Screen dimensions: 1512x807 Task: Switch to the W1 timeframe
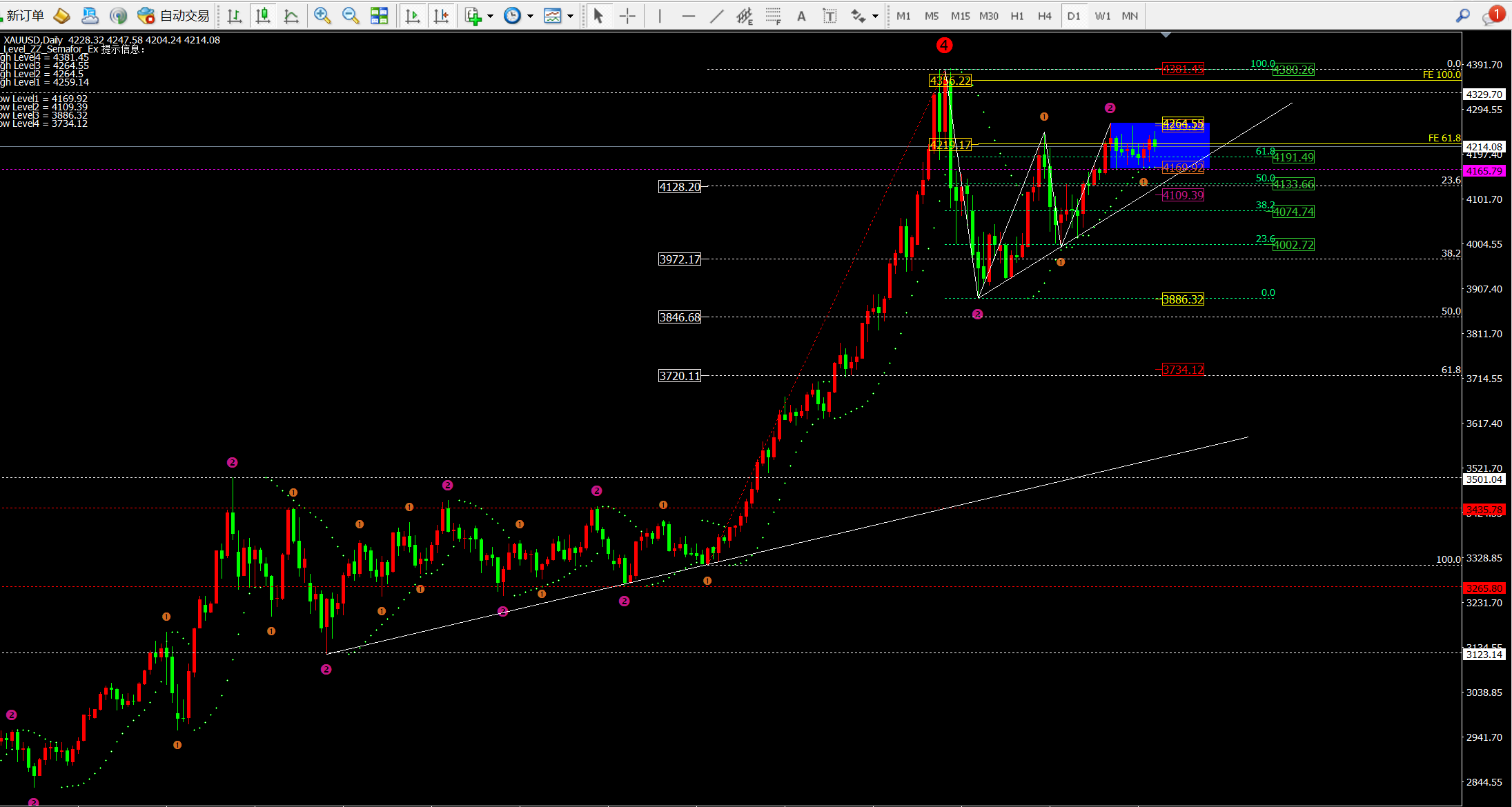[x=1102, y=15]
